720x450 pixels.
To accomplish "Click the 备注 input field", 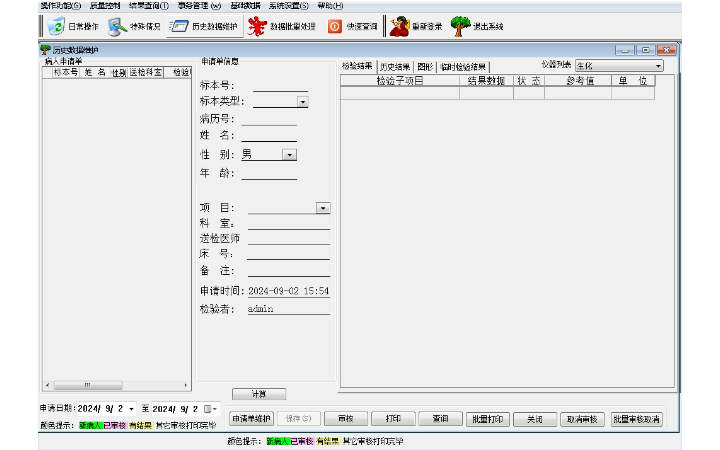I will 289,271.
